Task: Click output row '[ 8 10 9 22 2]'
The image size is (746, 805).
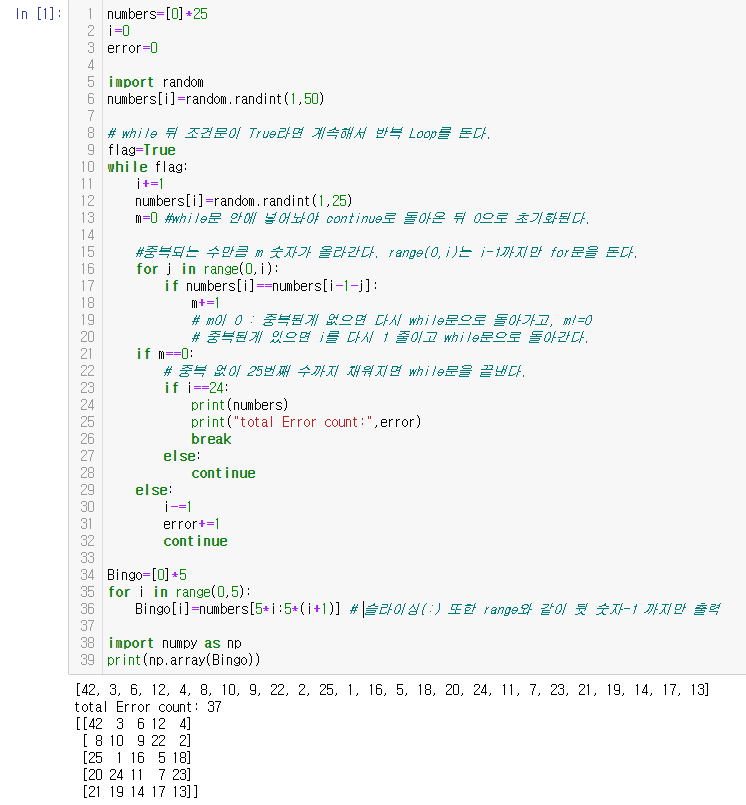Action: pyautogui.click(x=137, y=741)
